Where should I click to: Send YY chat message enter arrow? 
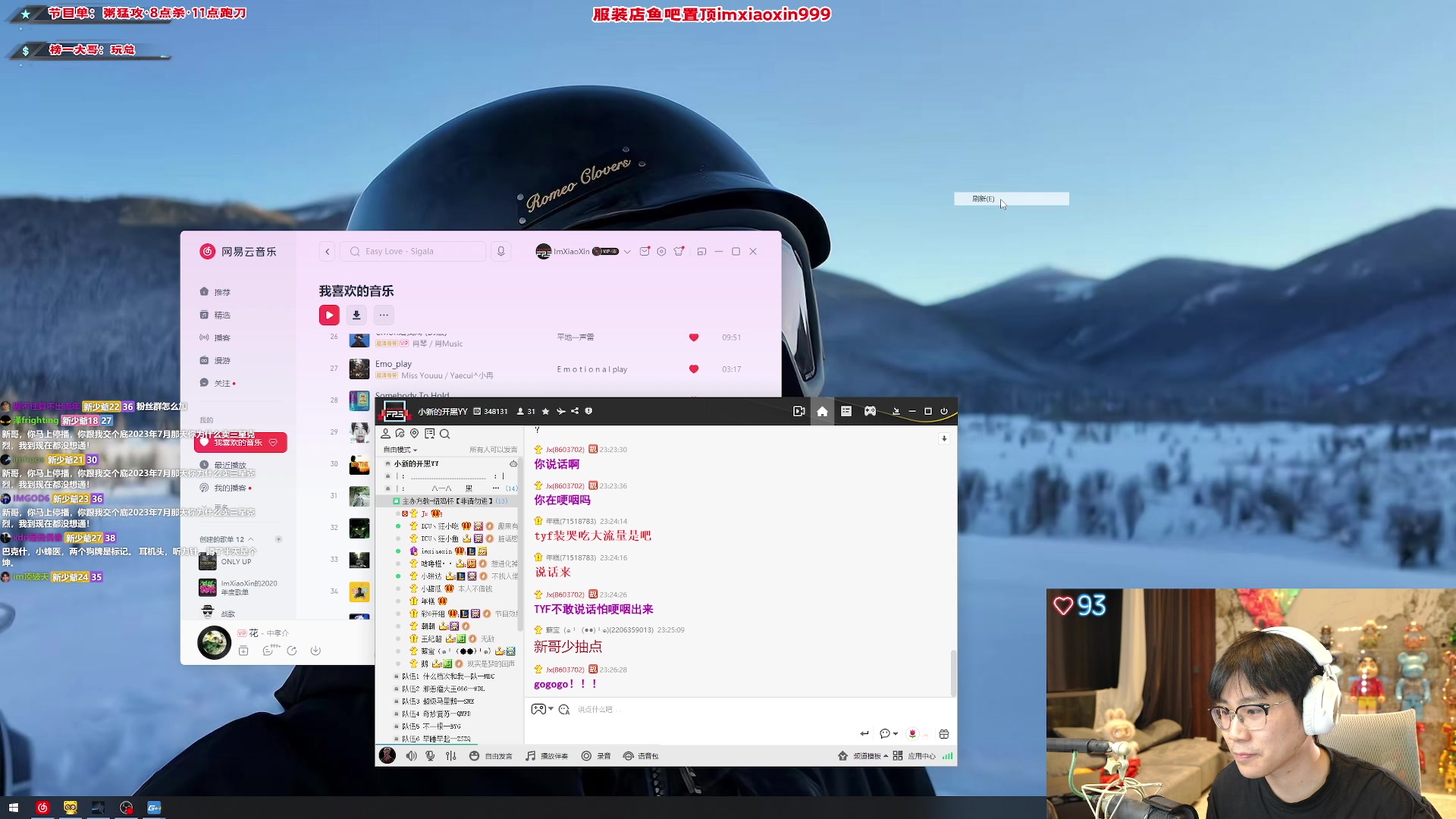864,733
